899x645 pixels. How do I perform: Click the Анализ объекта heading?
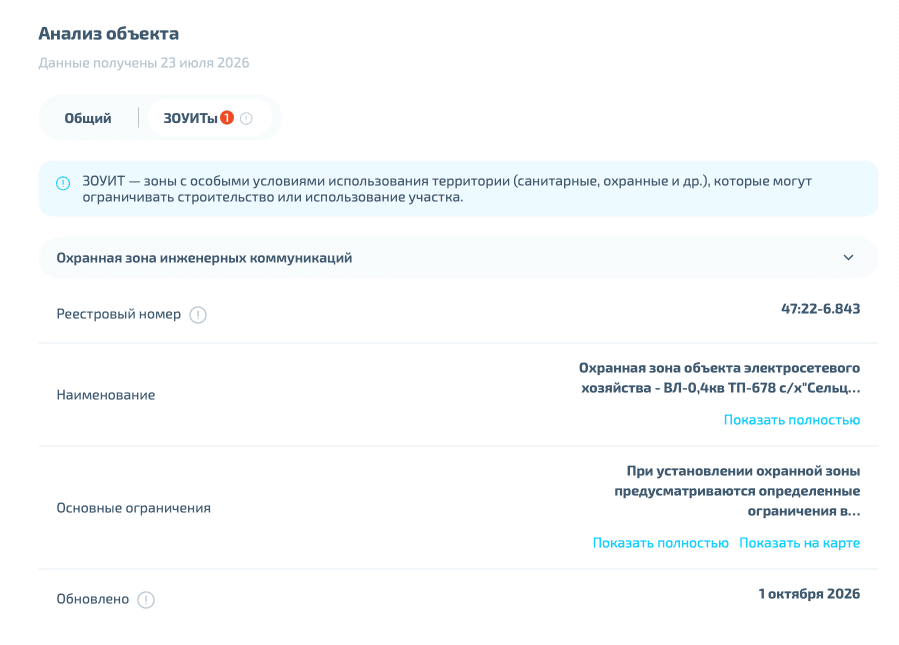(x=108, y=34)
